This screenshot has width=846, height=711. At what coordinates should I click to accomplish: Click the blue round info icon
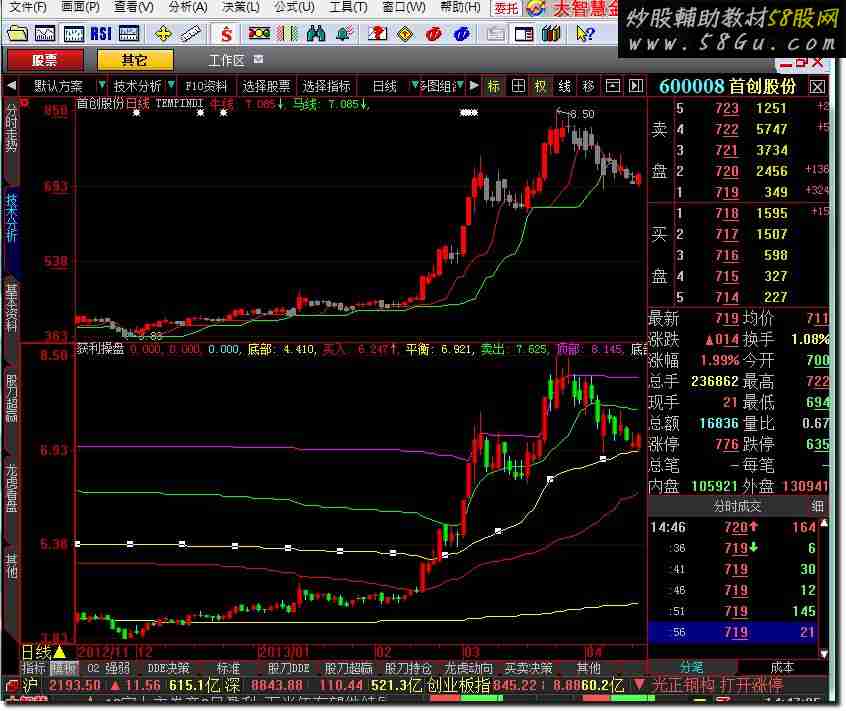click(x=461, y=35)
